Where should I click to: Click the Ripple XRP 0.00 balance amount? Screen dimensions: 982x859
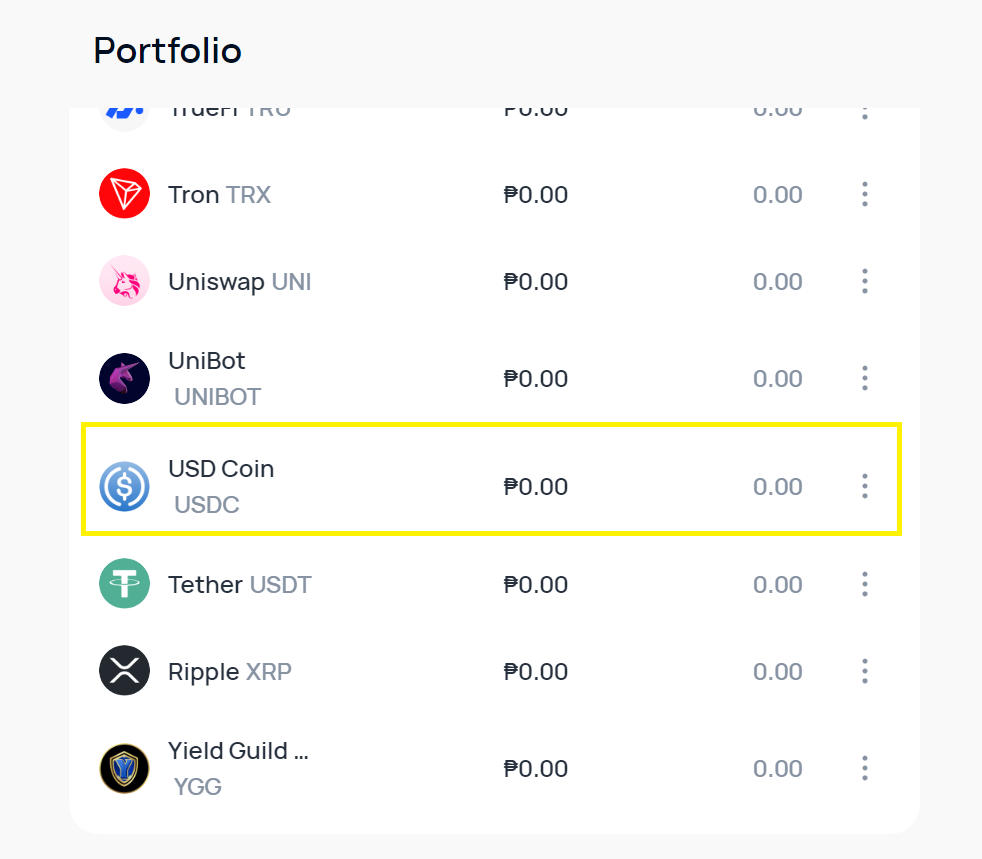coord(777,672)
